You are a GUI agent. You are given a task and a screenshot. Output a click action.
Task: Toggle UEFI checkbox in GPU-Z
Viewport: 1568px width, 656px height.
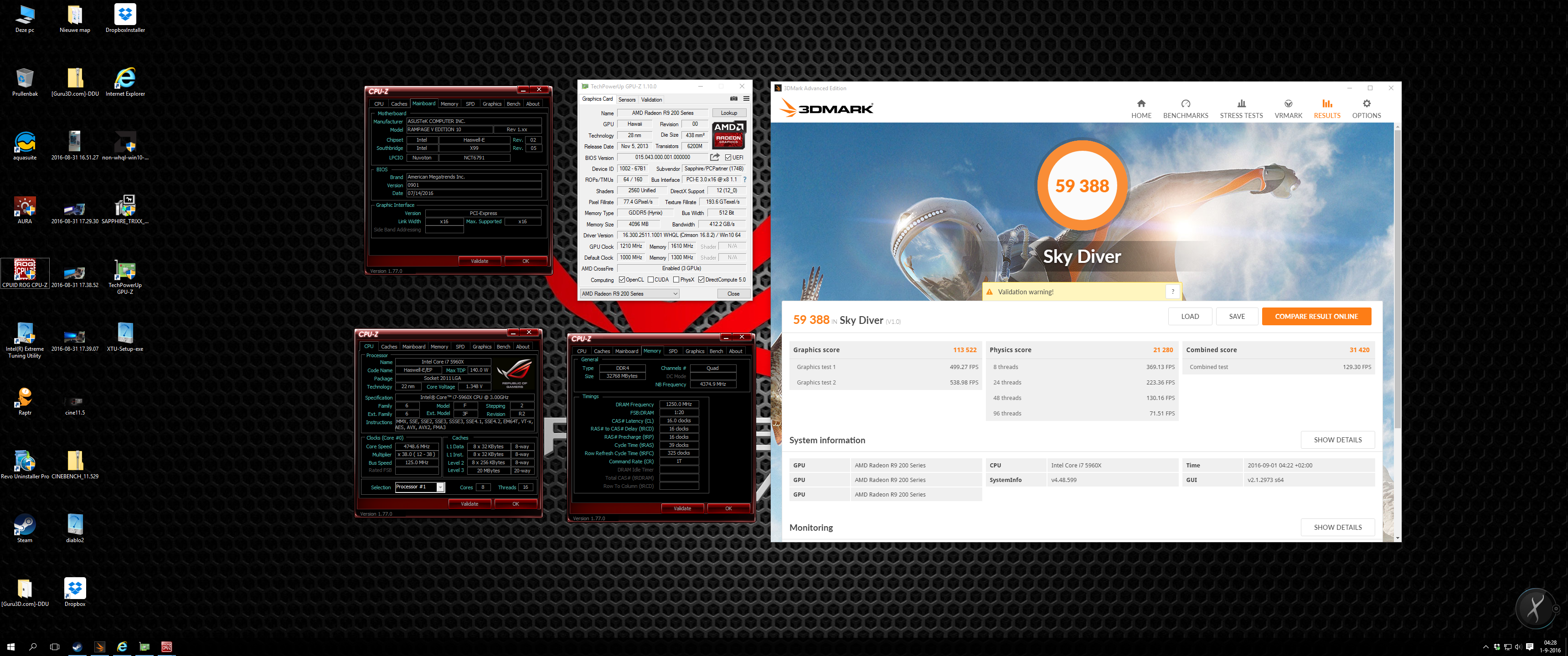(x=728, y=158)
